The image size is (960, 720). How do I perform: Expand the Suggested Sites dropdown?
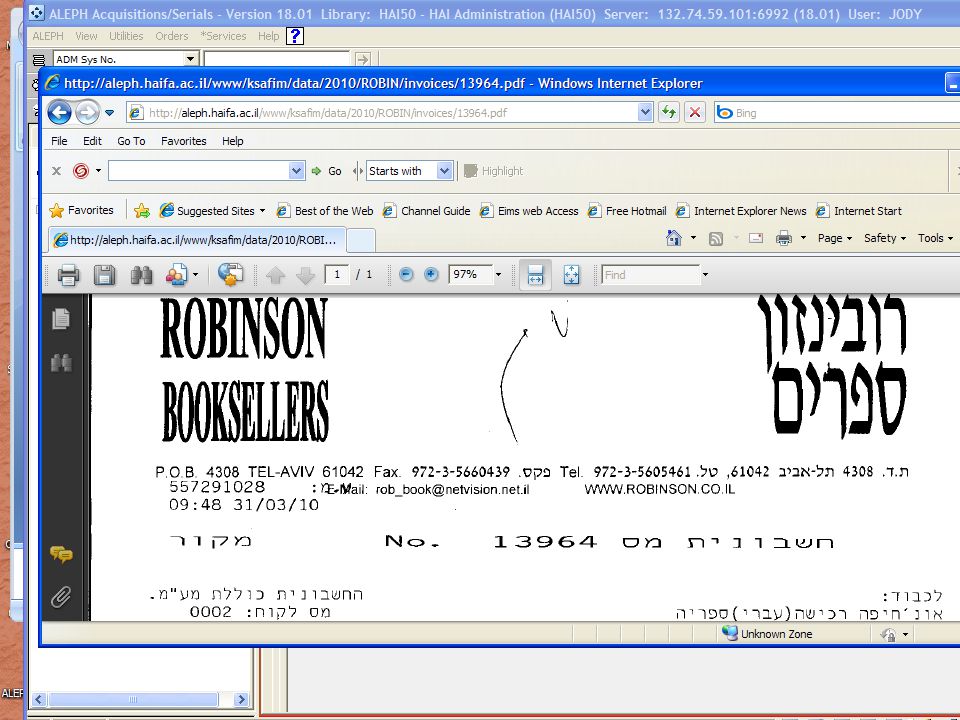click(x=263, y=211)
